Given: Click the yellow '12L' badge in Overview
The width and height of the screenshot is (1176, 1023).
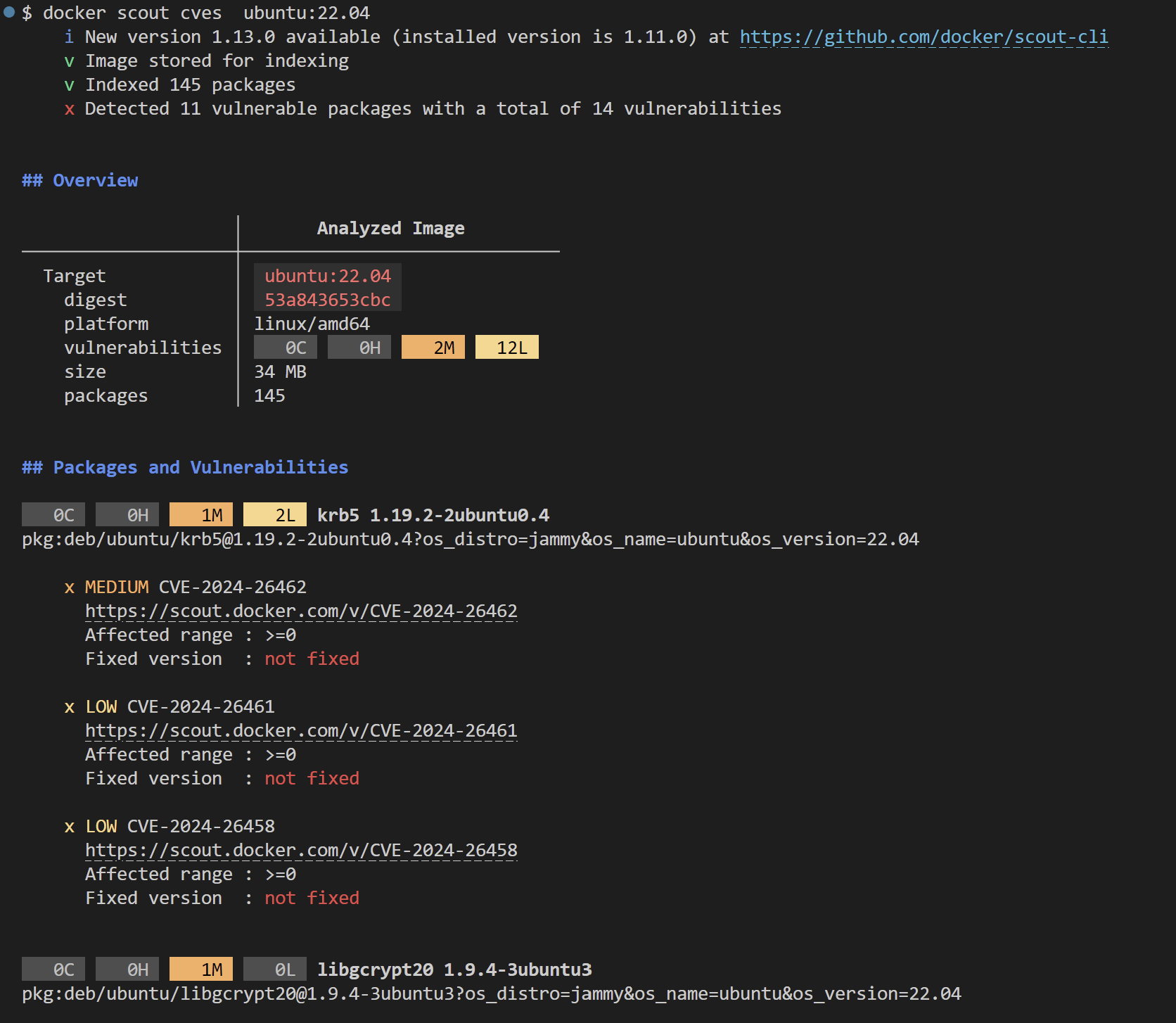Looking at the screenshot, I should pos(507,348).
